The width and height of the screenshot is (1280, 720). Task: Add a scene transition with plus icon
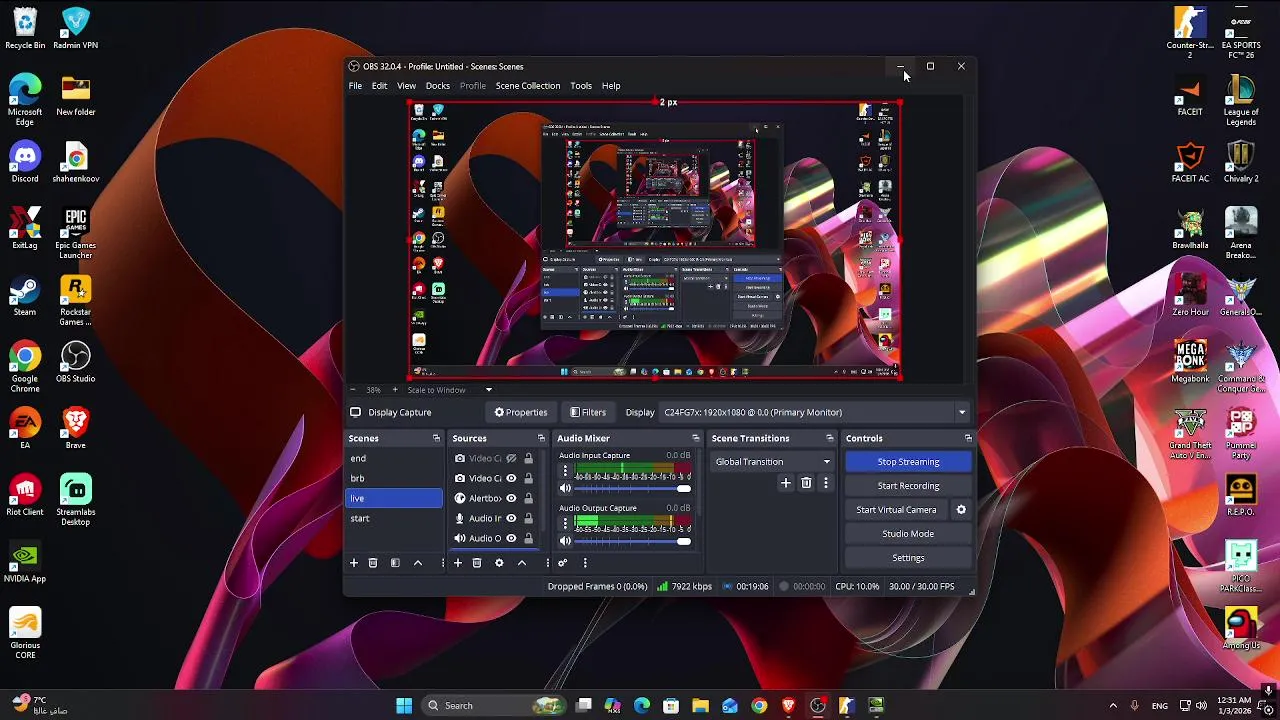(x=785, y=483)
